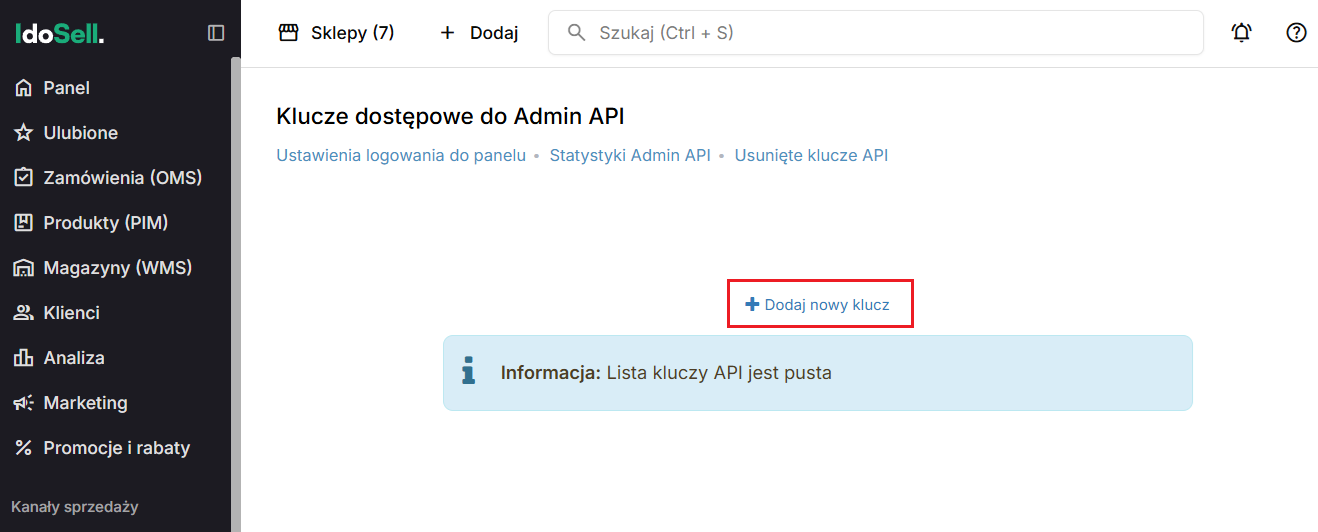1318x532 pixels.
Task: Open the help question mark icon
Action: 1296,33
